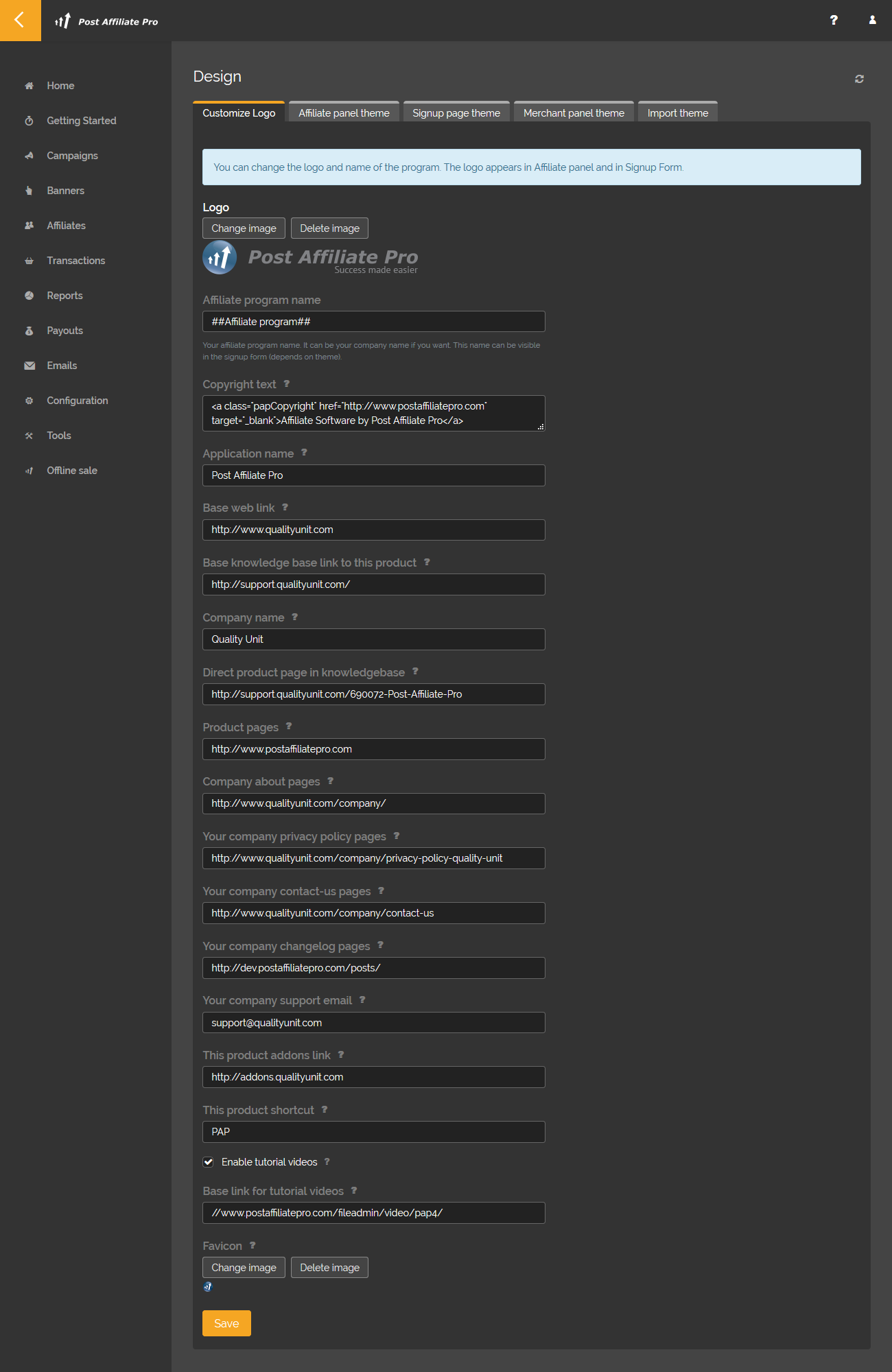The height and width of the screenshot is (1372, 892).
Task: Click help icon beside Your company changelog pages
Action: point(380,945)
